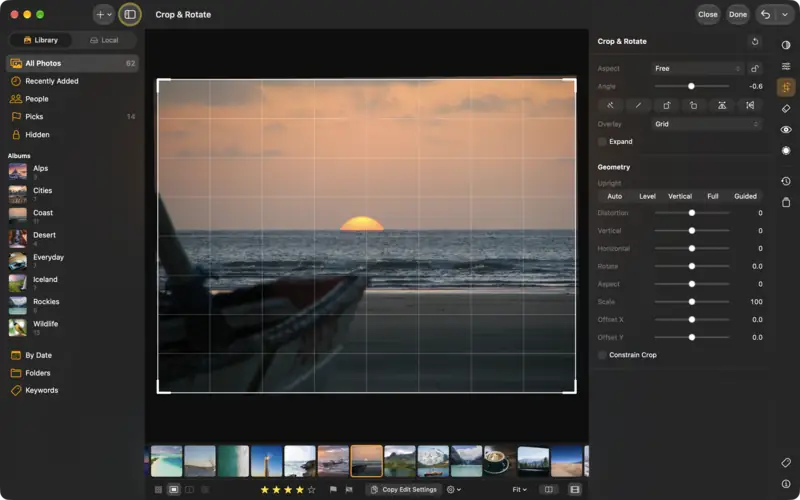Select Level upright mode

click(x=647, y=196)
